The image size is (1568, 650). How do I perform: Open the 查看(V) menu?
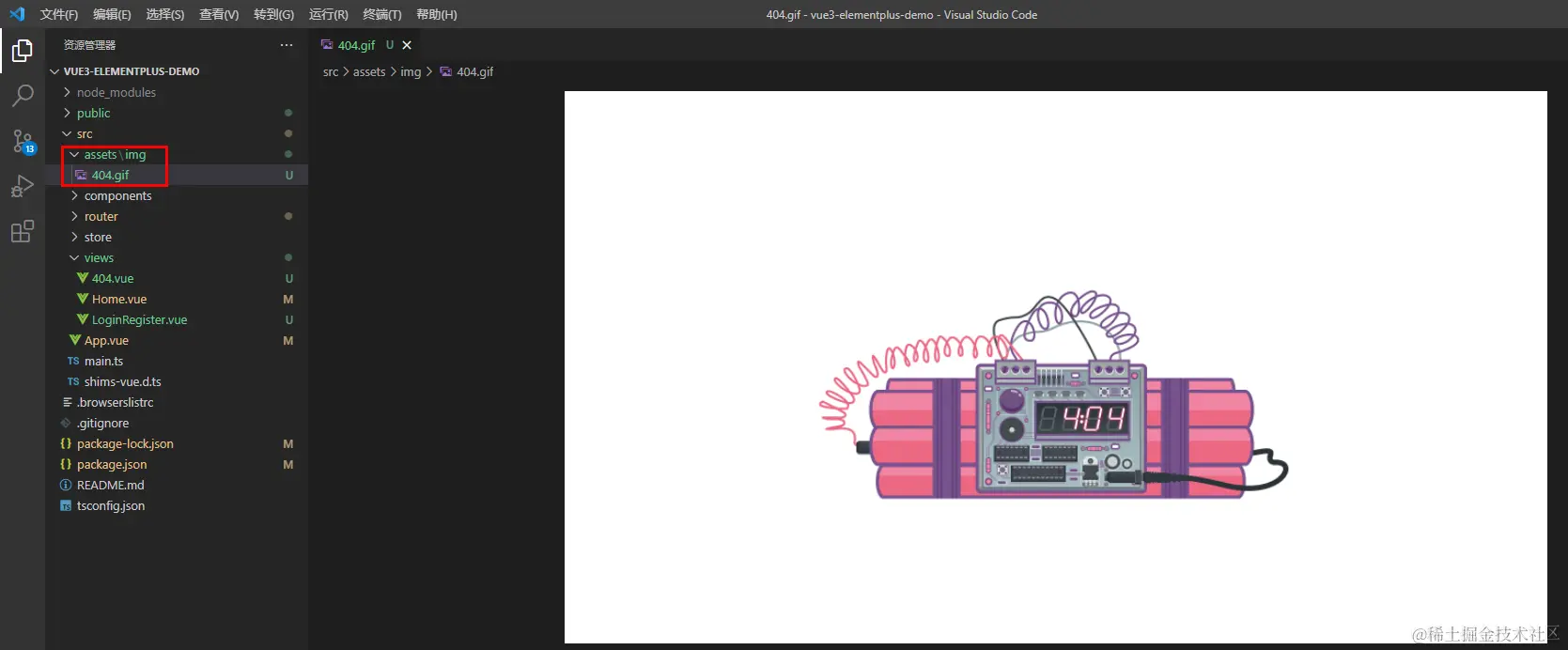click(219, 14)
